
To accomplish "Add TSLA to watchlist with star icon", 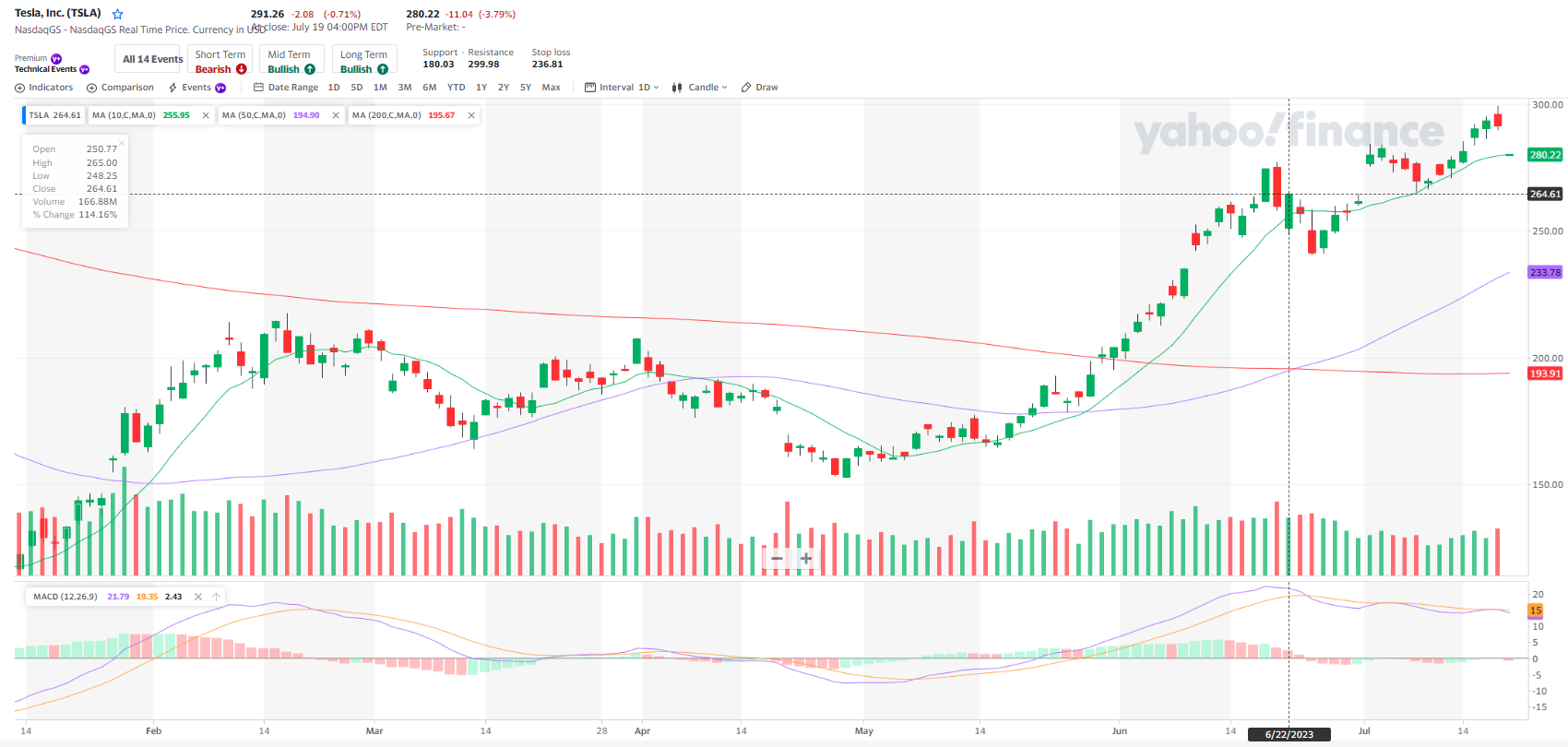I will pyautogui.click(x=117, y=14).
